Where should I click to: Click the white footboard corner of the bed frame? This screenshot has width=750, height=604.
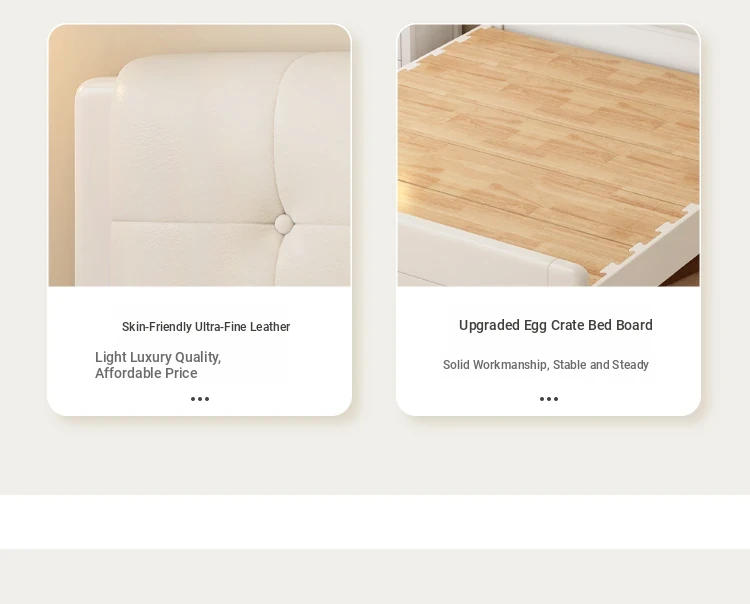pos(567,270)
